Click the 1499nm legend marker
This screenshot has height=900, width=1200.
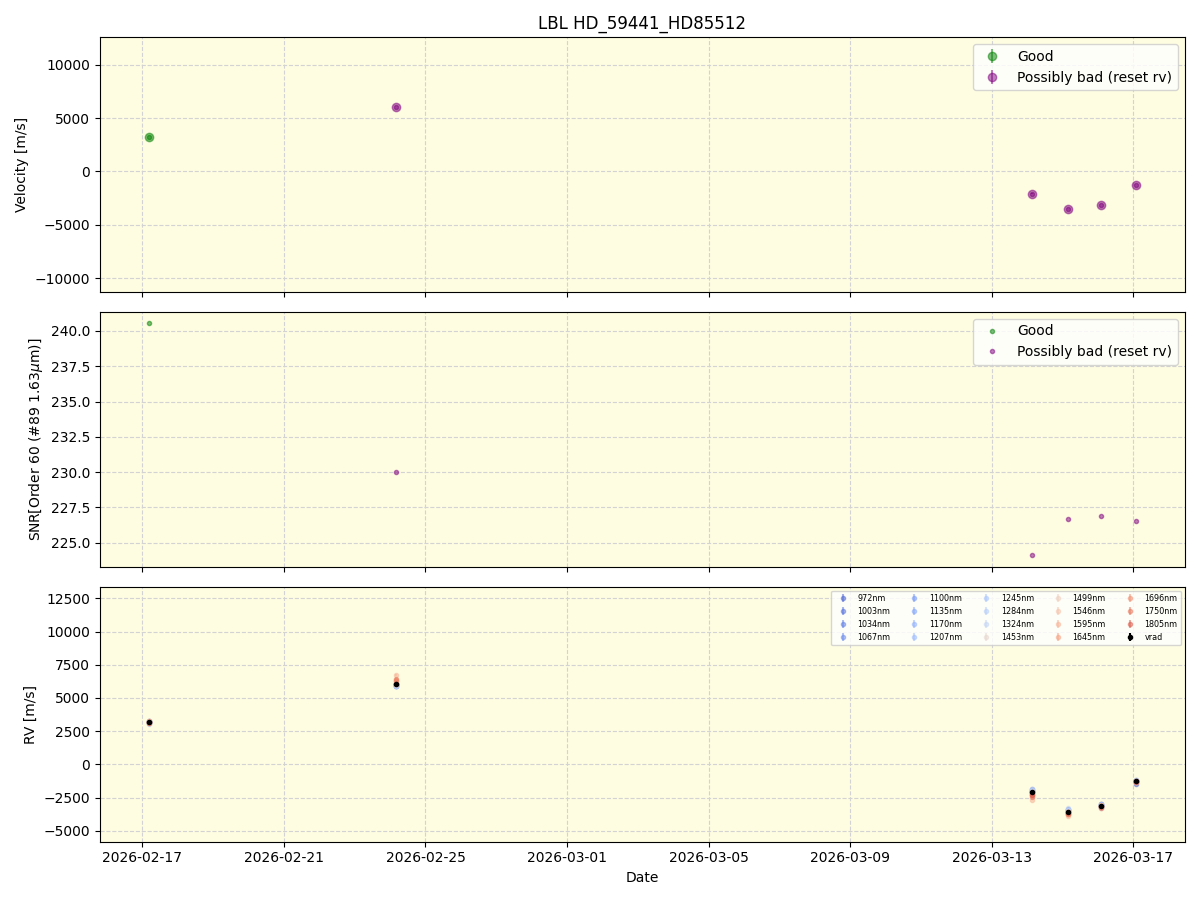(1057, 598)
